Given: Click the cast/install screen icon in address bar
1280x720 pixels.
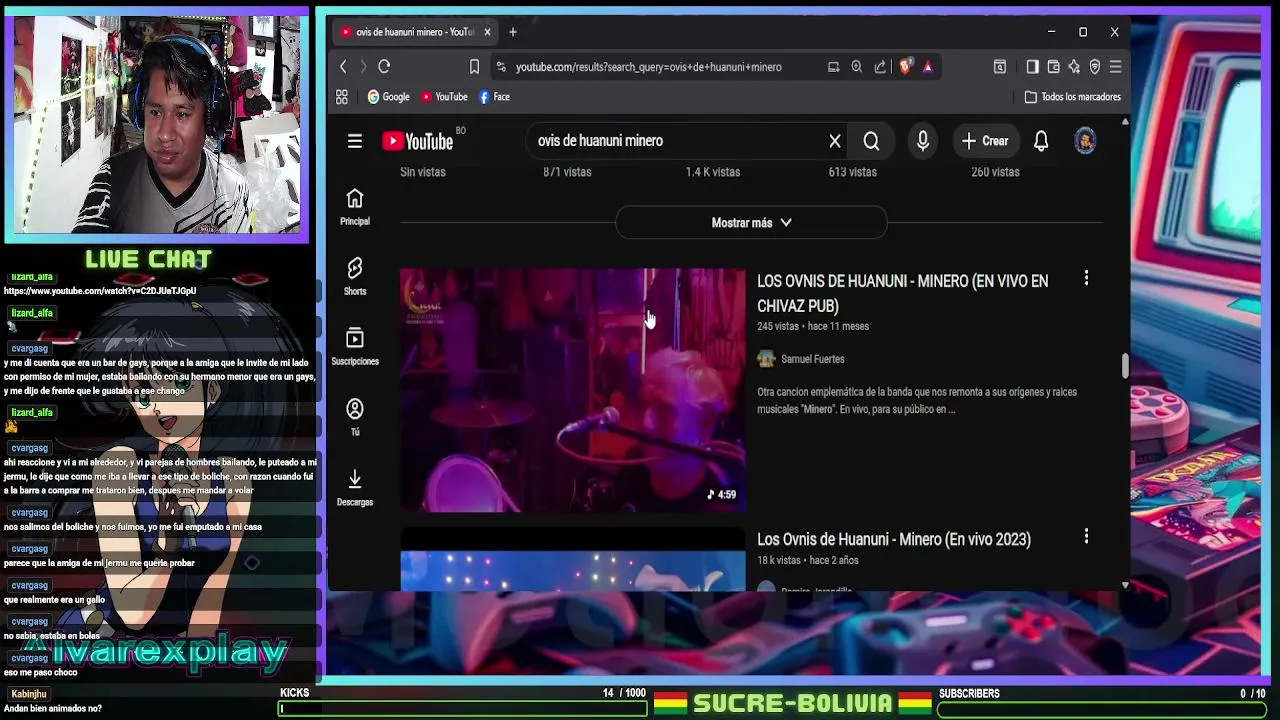Looking at the screenshot, I should click(x=833, y=67).
